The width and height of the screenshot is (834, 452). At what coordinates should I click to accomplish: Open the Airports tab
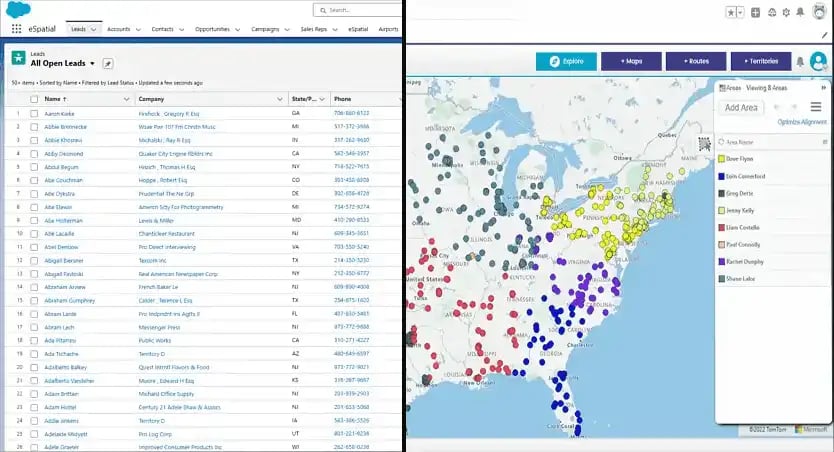pos(388,29)
